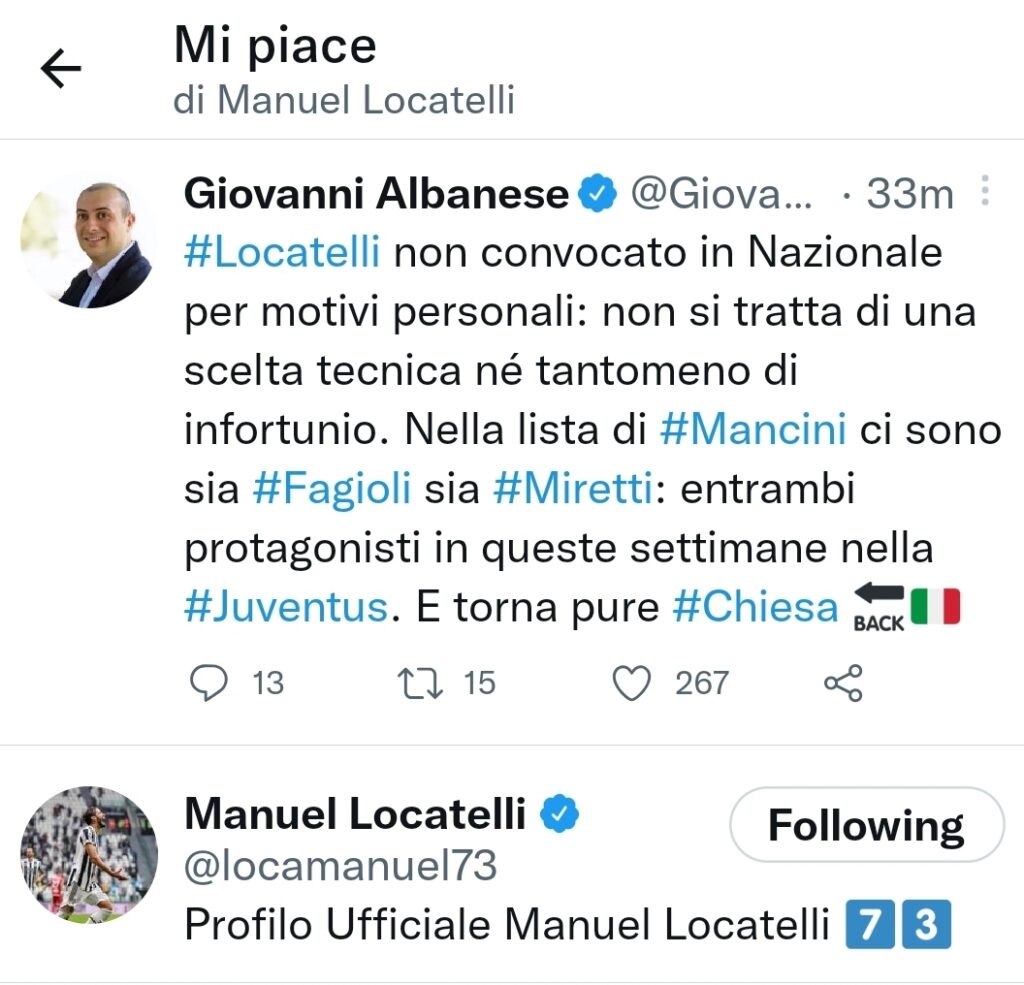The image size is (1024, 985).
Task: Open the tweet's three-dot options menu
Action: [985, 192]
